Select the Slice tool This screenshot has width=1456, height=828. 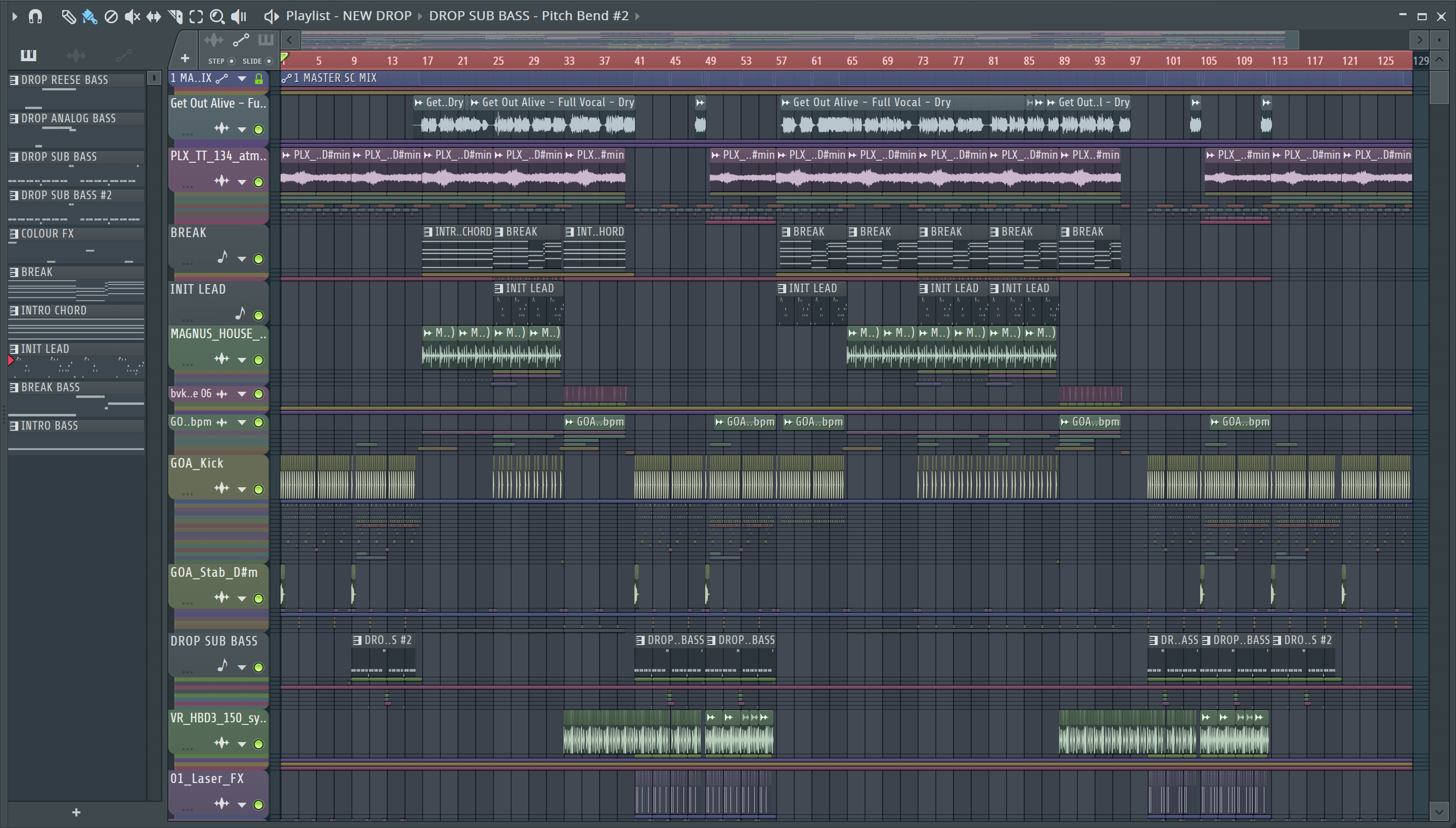175,17
